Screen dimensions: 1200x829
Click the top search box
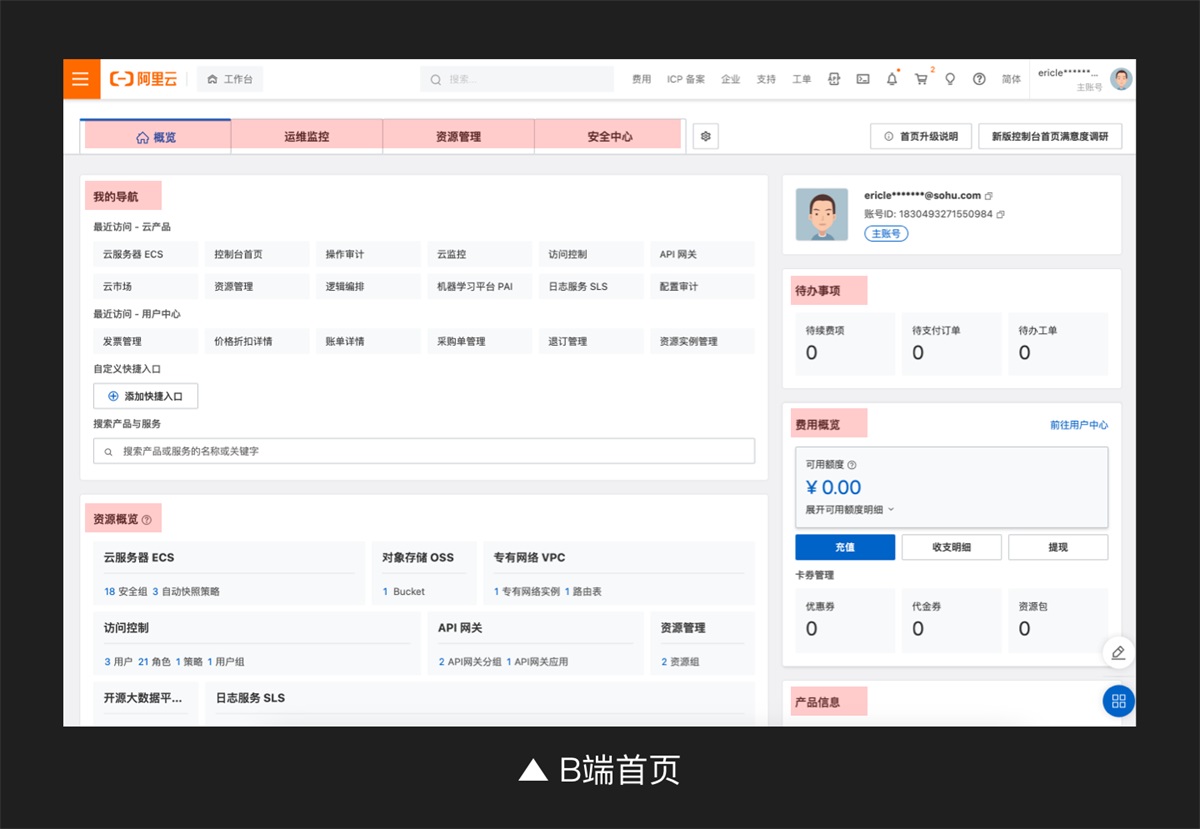(516, 79)
